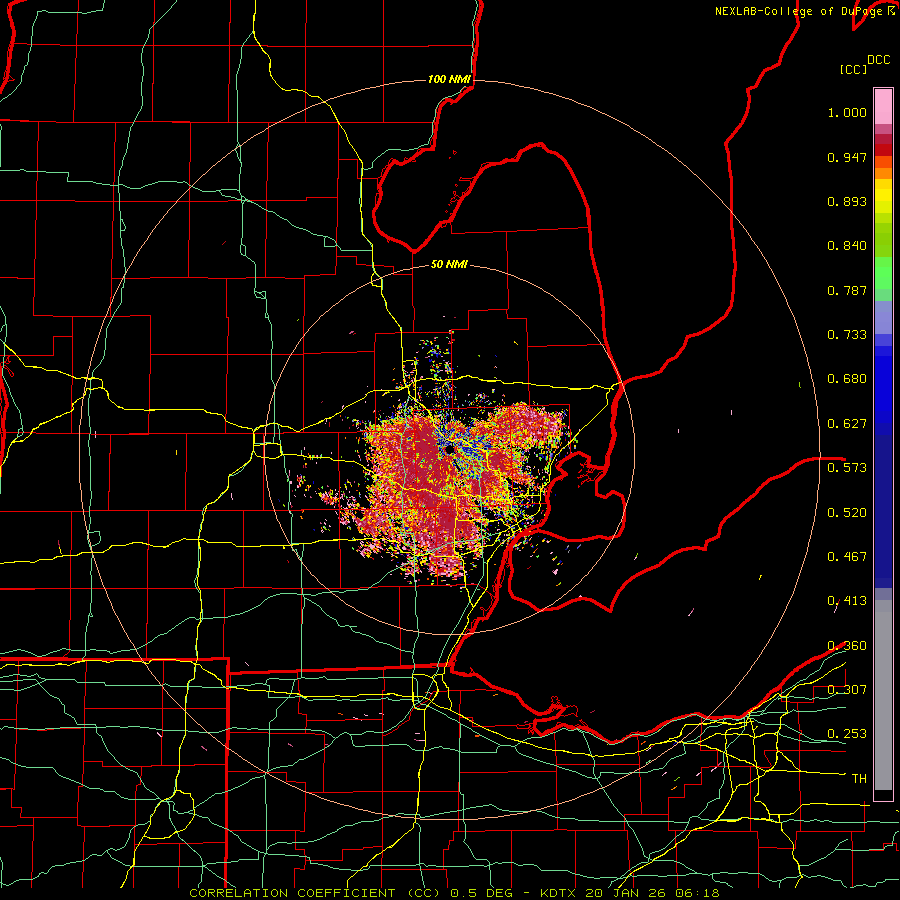
Task: Select the 0.893 scale value
Action: click(847, 201)
